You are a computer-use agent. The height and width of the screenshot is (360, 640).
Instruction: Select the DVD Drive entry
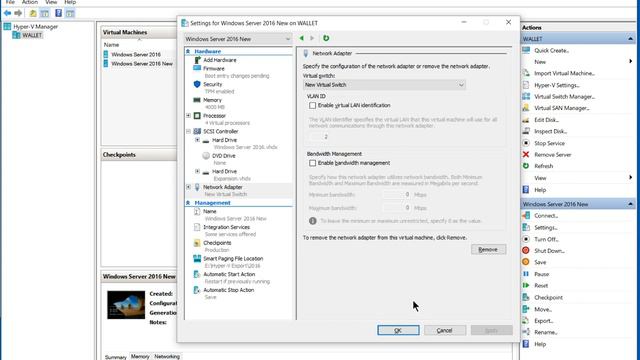(x=224, y=156)
